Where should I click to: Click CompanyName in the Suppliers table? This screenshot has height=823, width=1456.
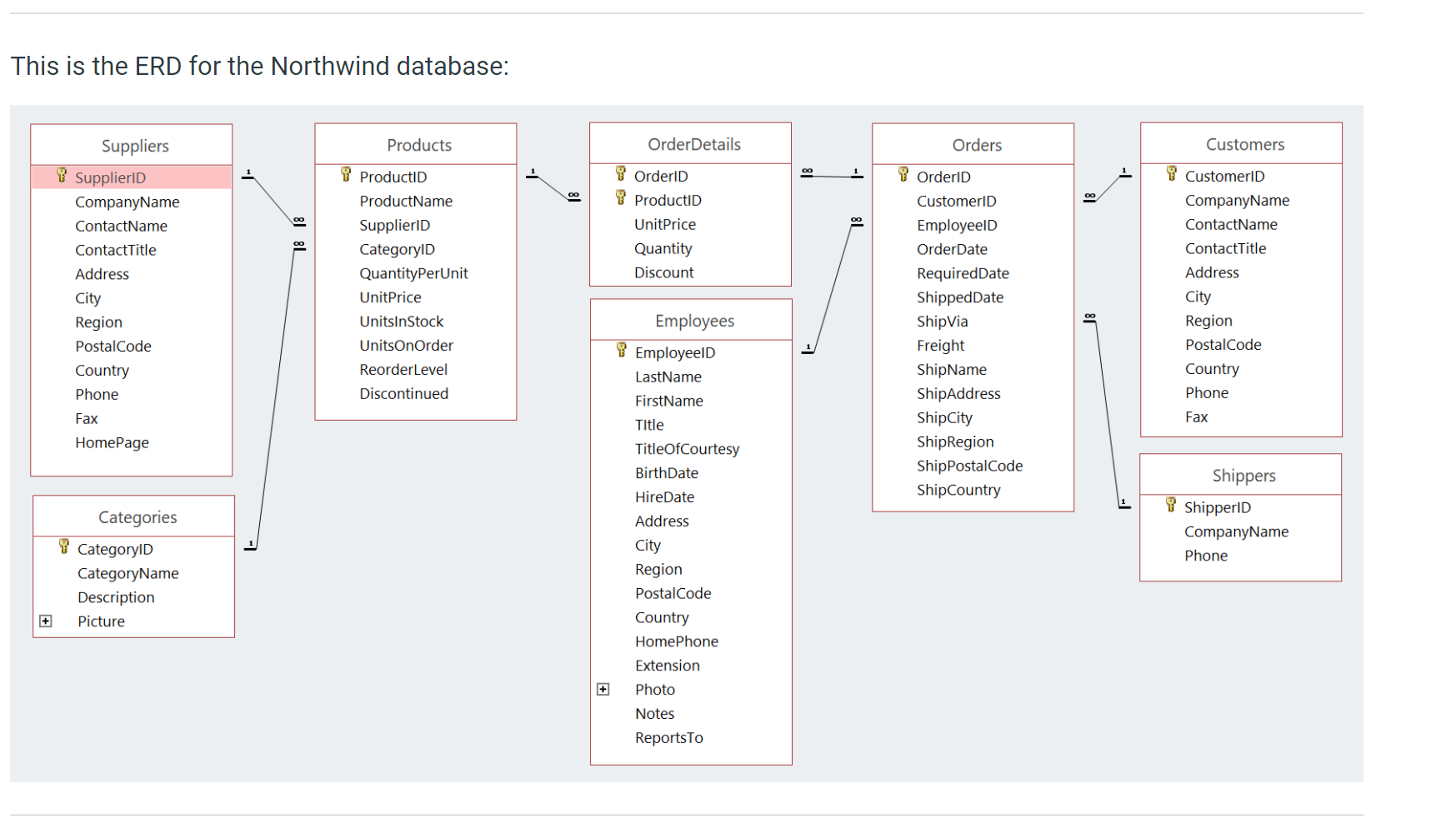click(128, 202)
